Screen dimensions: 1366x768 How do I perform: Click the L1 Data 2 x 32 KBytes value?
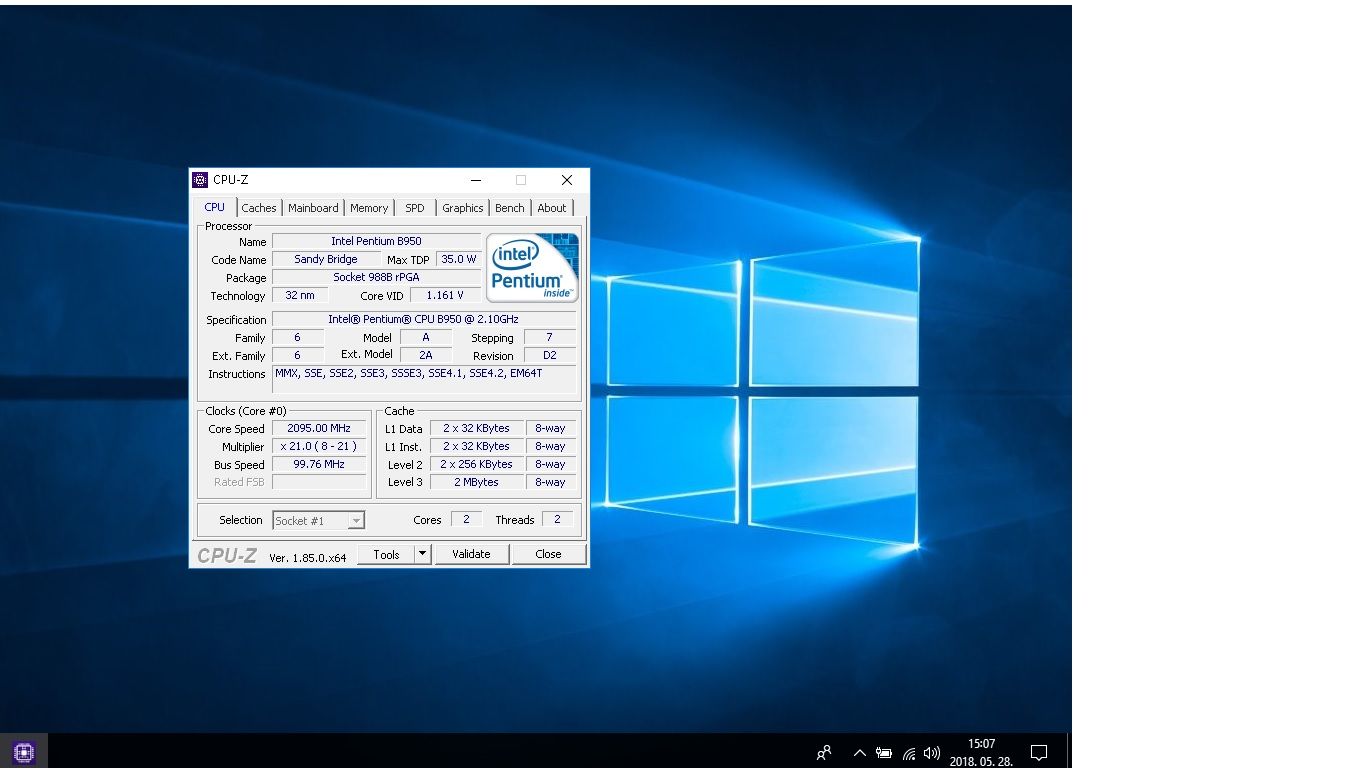(x=476, y=428)
